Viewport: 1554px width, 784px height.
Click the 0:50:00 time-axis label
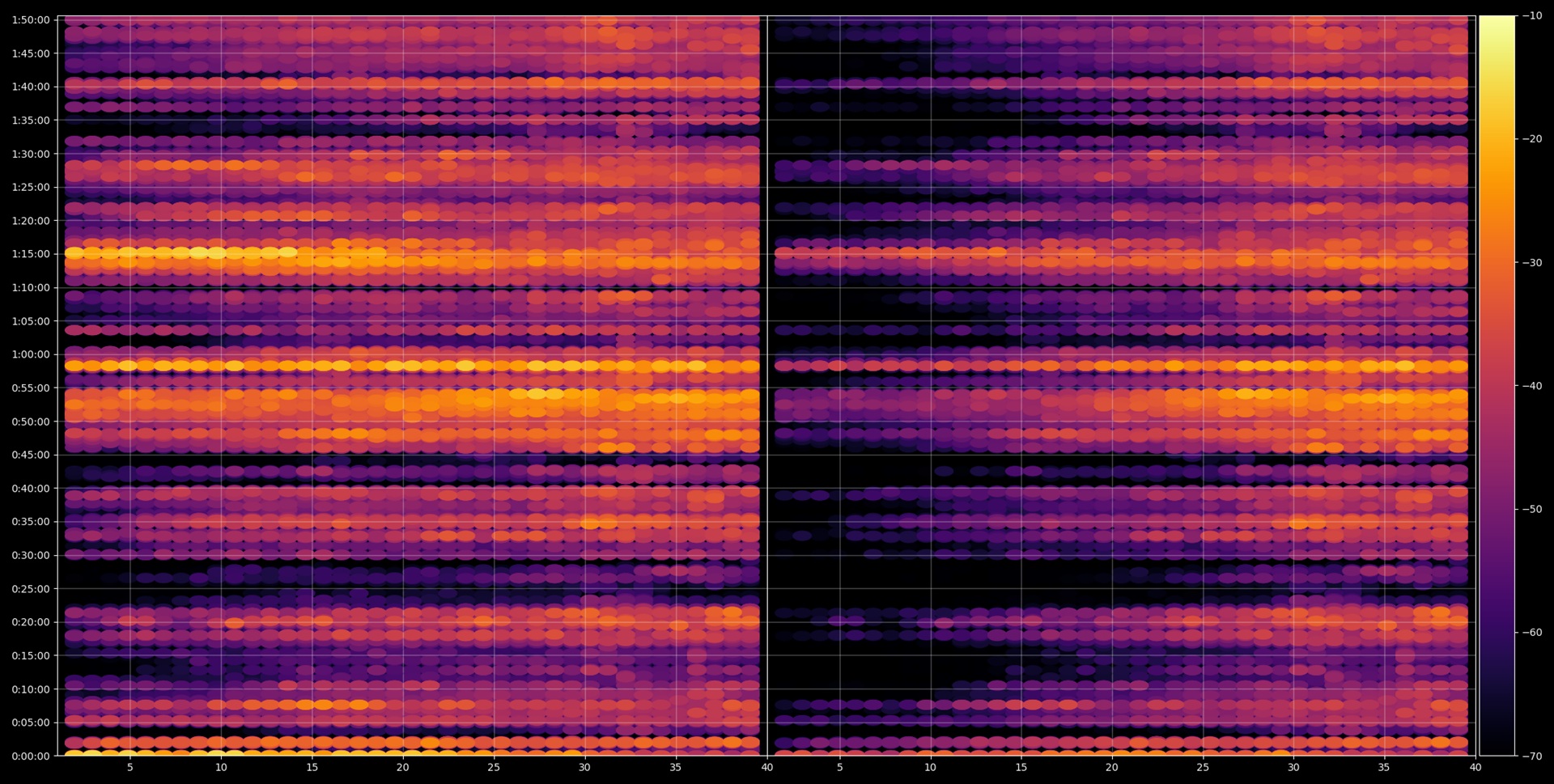(x=31, y=422)
